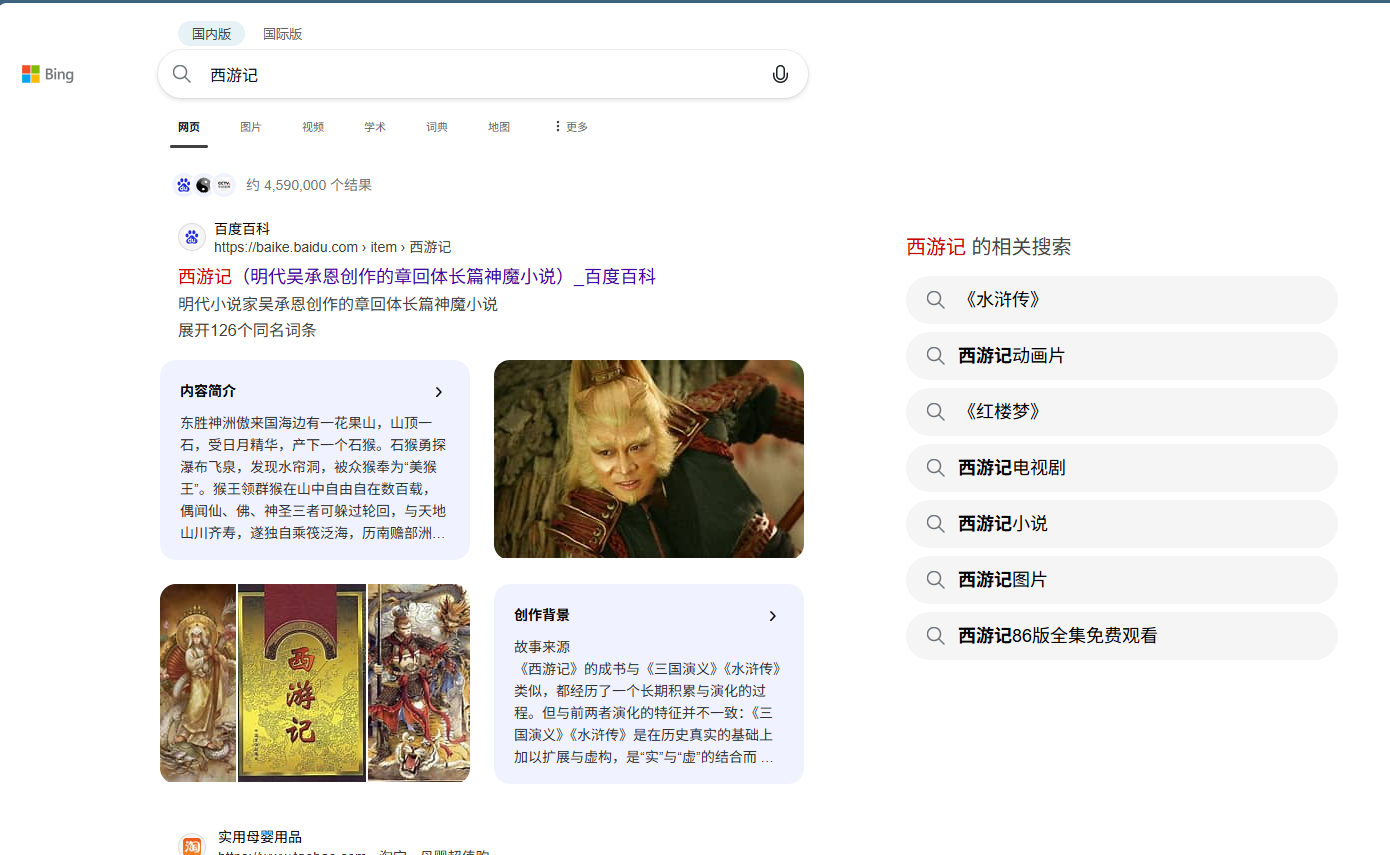The image size is (1390, 855).
Task: Click the search icon beside 《红楼梦》 suggestion
Action: click(x=935, y=412)
